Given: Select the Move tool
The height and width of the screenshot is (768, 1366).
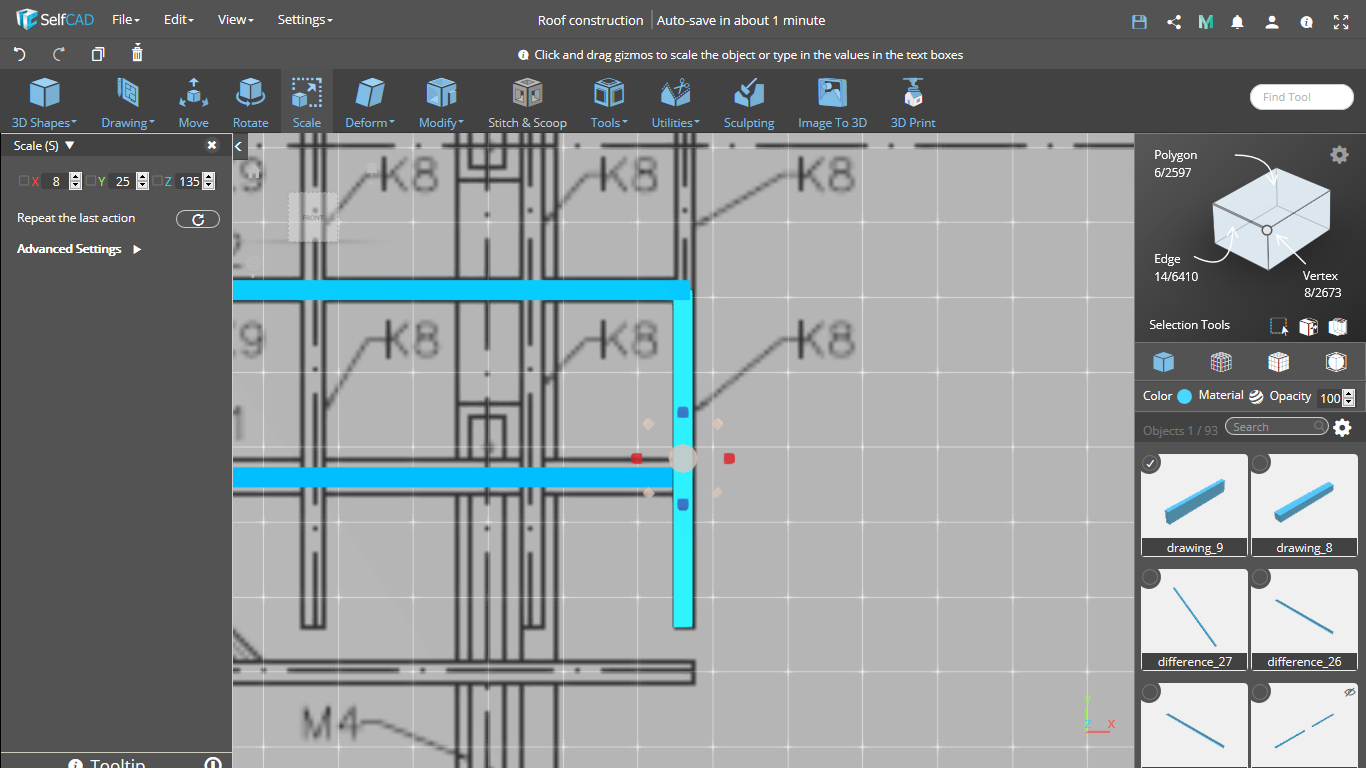Looking at the screenshot, I should (x=194, y=102).
